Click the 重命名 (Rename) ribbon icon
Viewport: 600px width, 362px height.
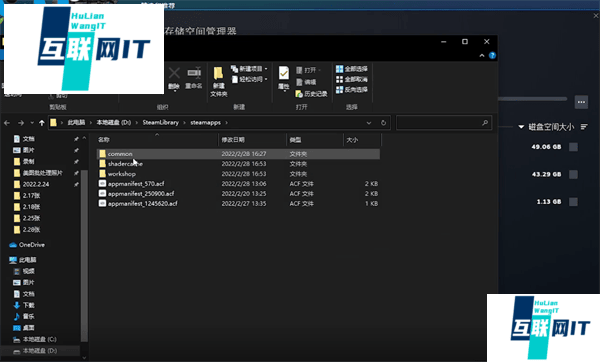pos(194,73)
